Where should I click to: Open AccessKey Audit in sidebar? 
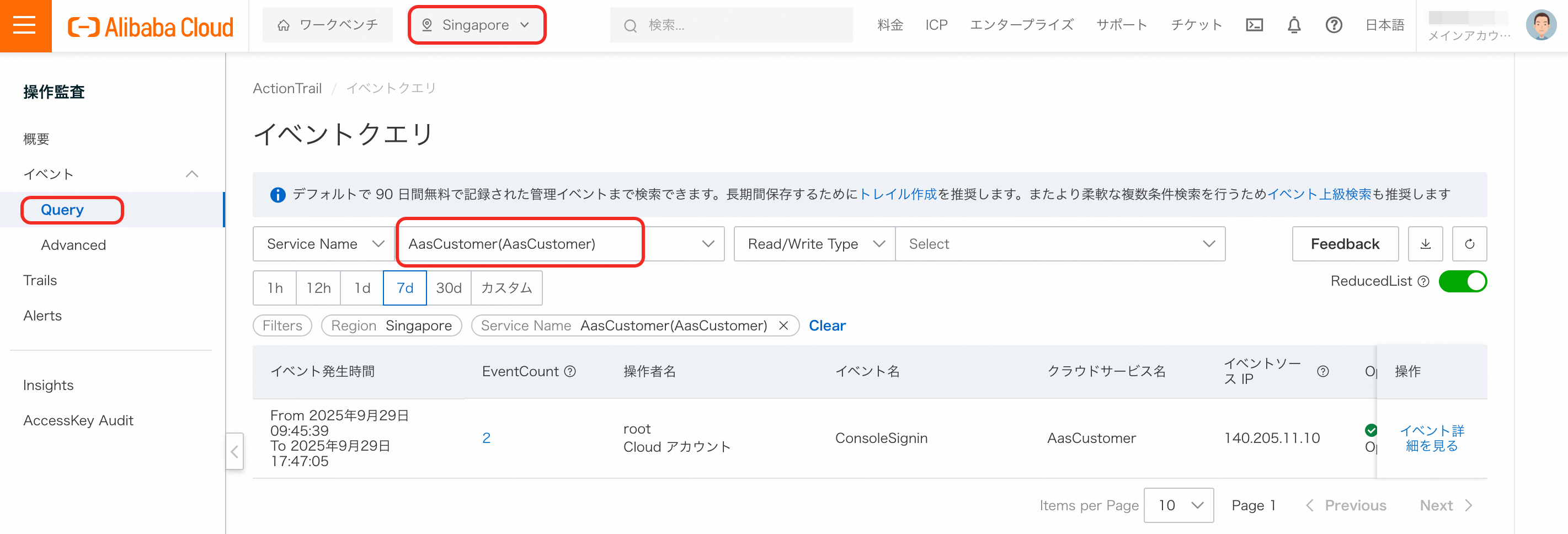click(78, 421)
